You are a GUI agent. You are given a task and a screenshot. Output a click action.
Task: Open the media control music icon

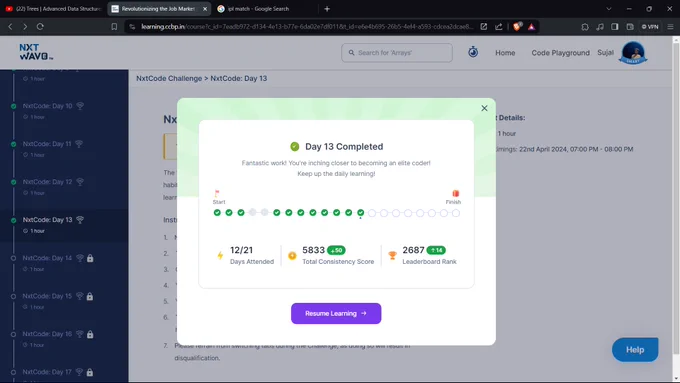pos(600,26)
